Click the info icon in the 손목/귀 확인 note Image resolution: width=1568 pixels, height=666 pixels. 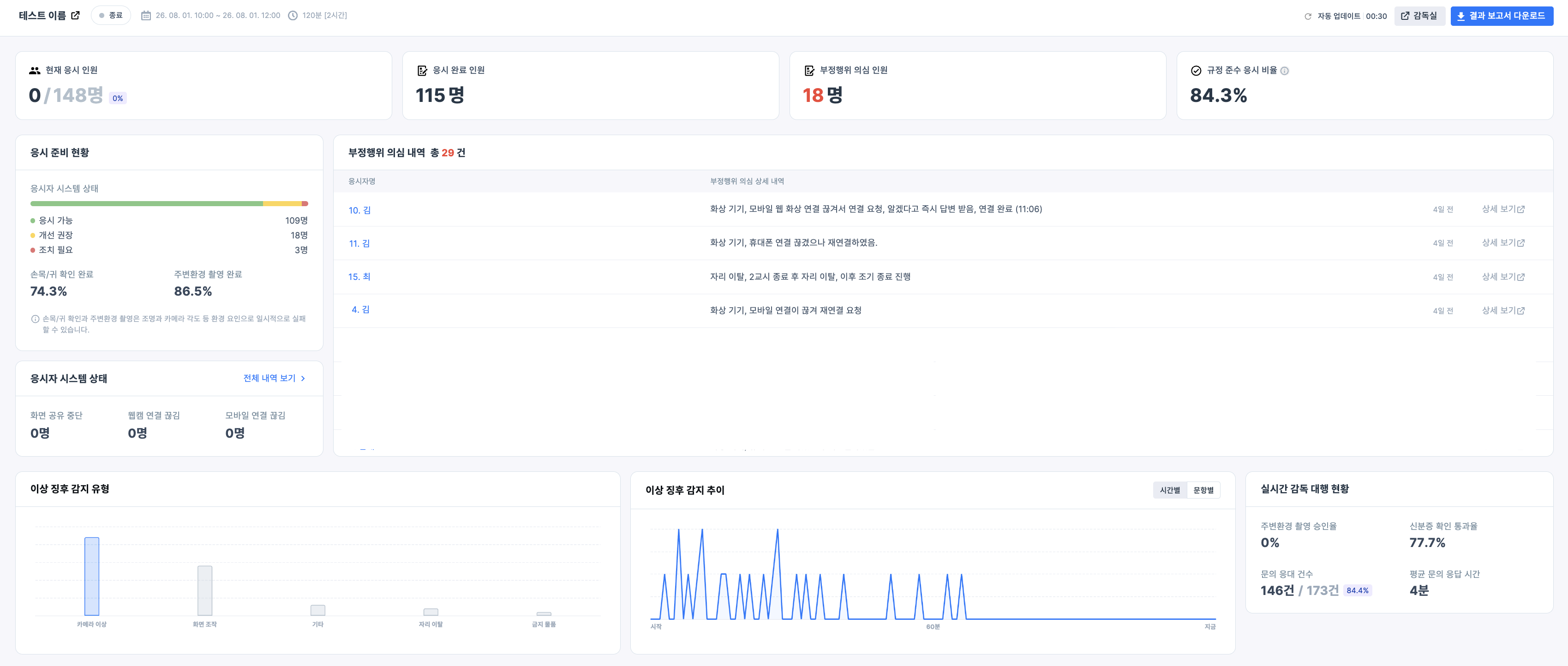pyautogui.click(x=36, y=319)
